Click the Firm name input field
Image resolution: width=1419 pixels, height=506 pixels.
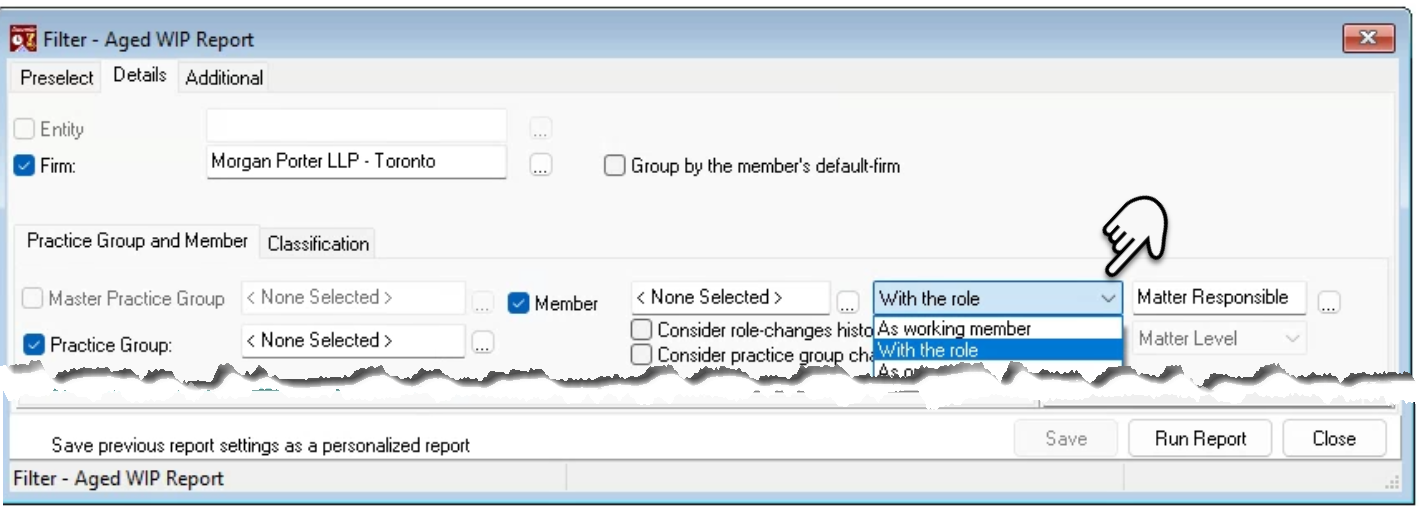pyautogui.click(x=356, y=162)
